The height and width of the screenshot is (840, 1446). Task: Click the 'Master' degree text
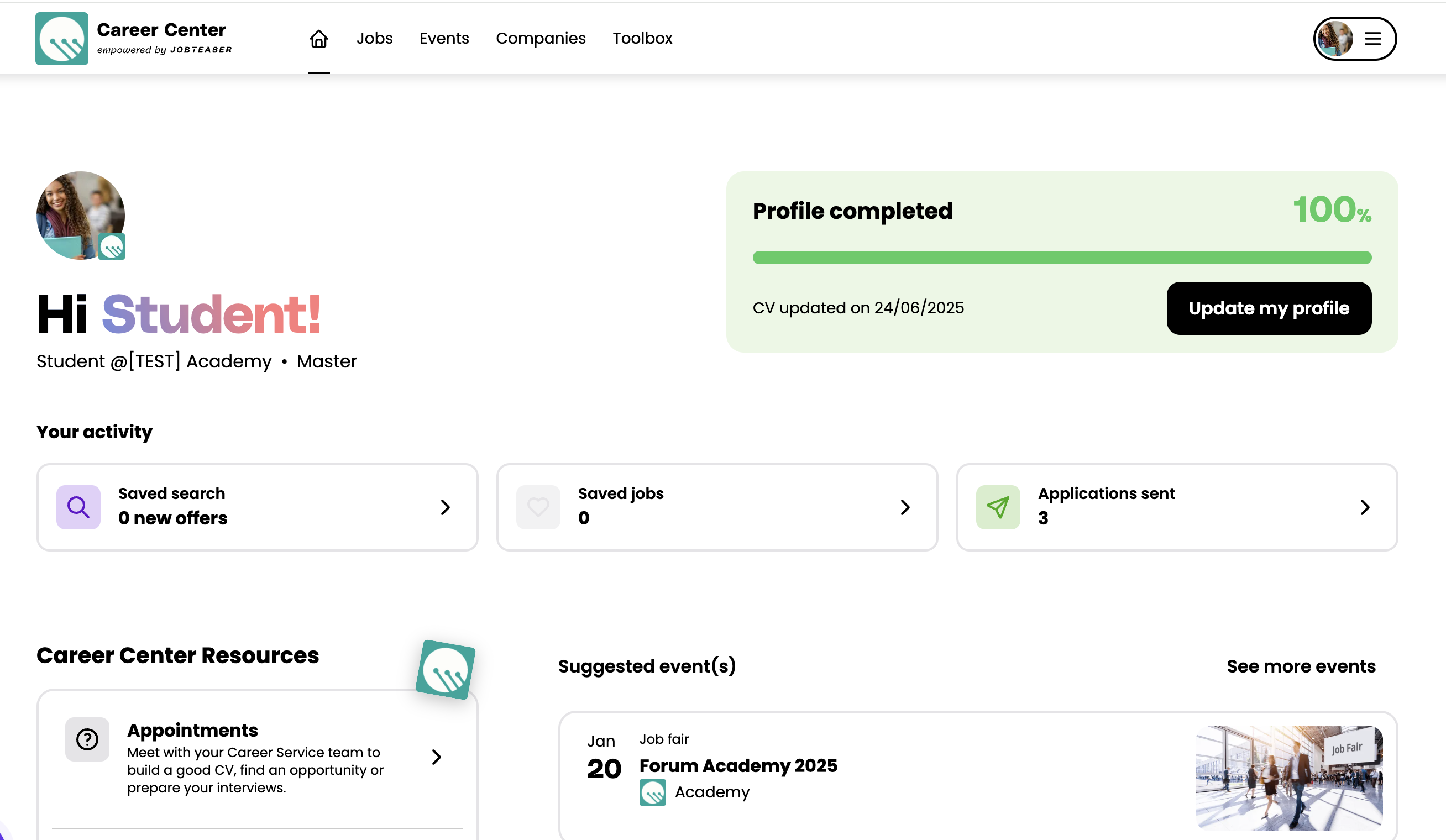click(x=327, y=361)
